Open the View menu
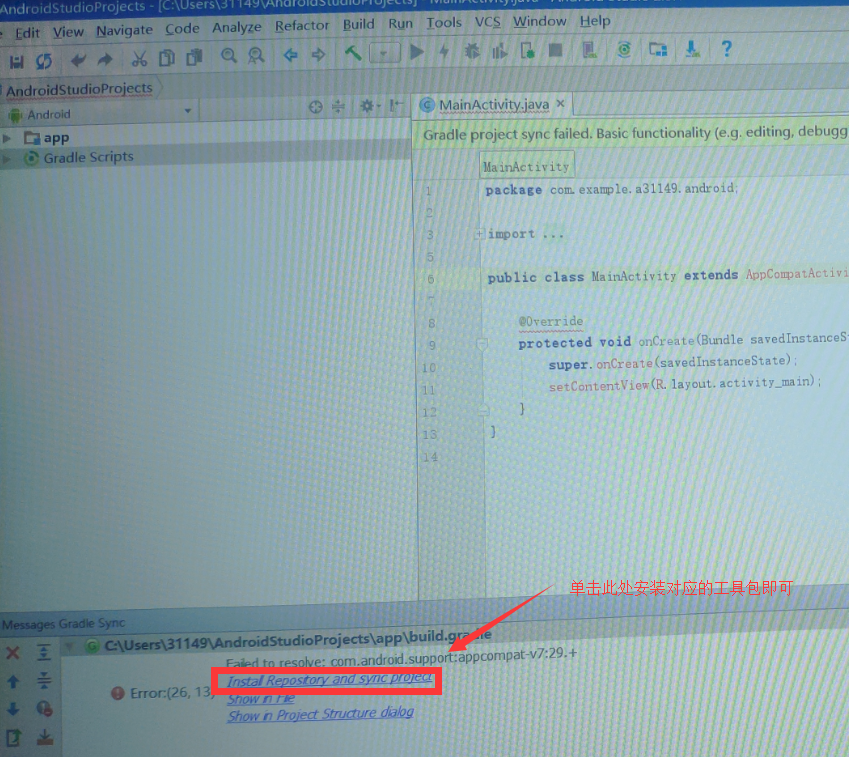The image size is (849, 757). [x=68, y=32]
